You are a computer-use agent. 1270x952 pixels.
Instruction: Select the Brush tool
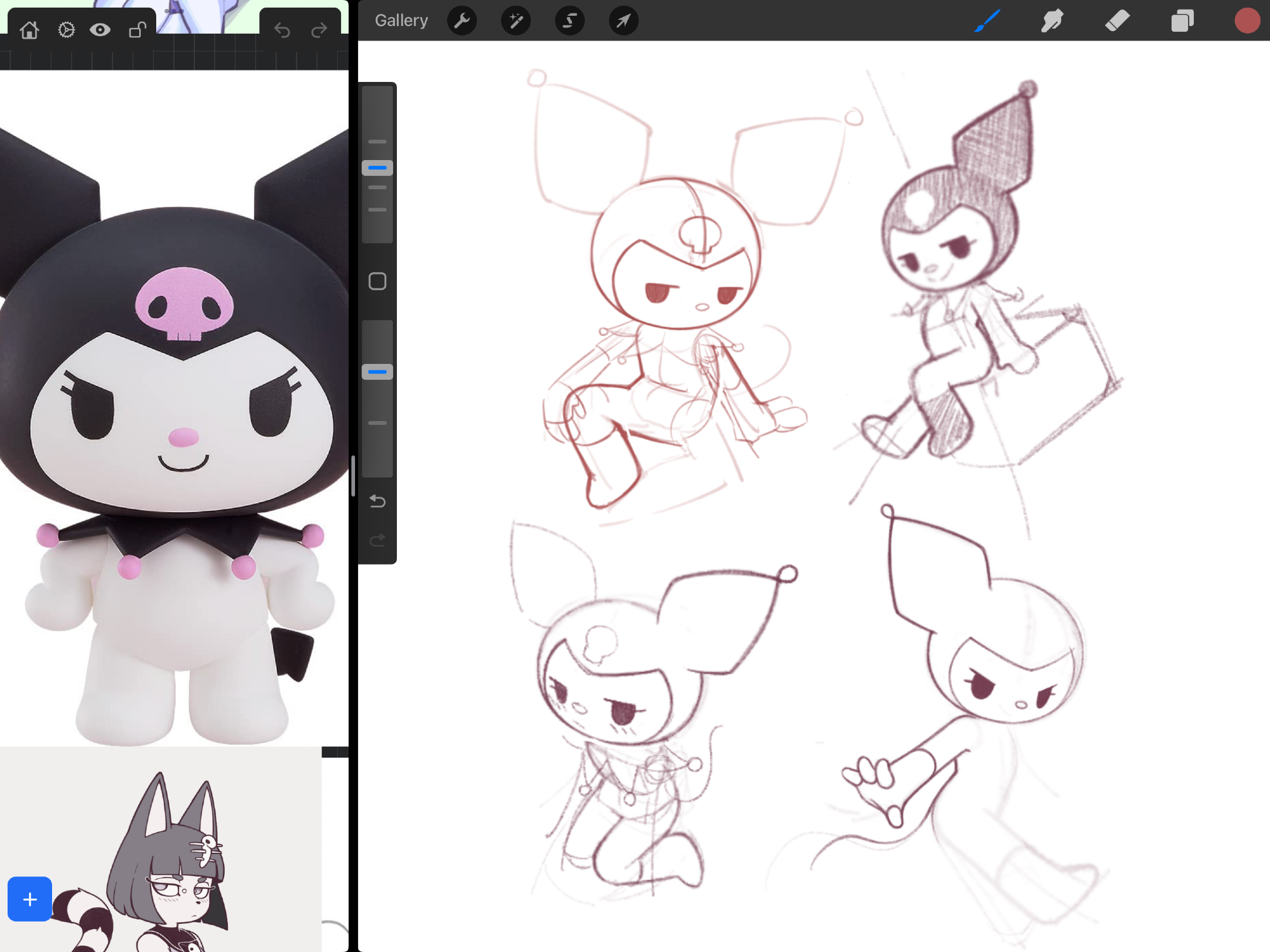coord(987,21)
